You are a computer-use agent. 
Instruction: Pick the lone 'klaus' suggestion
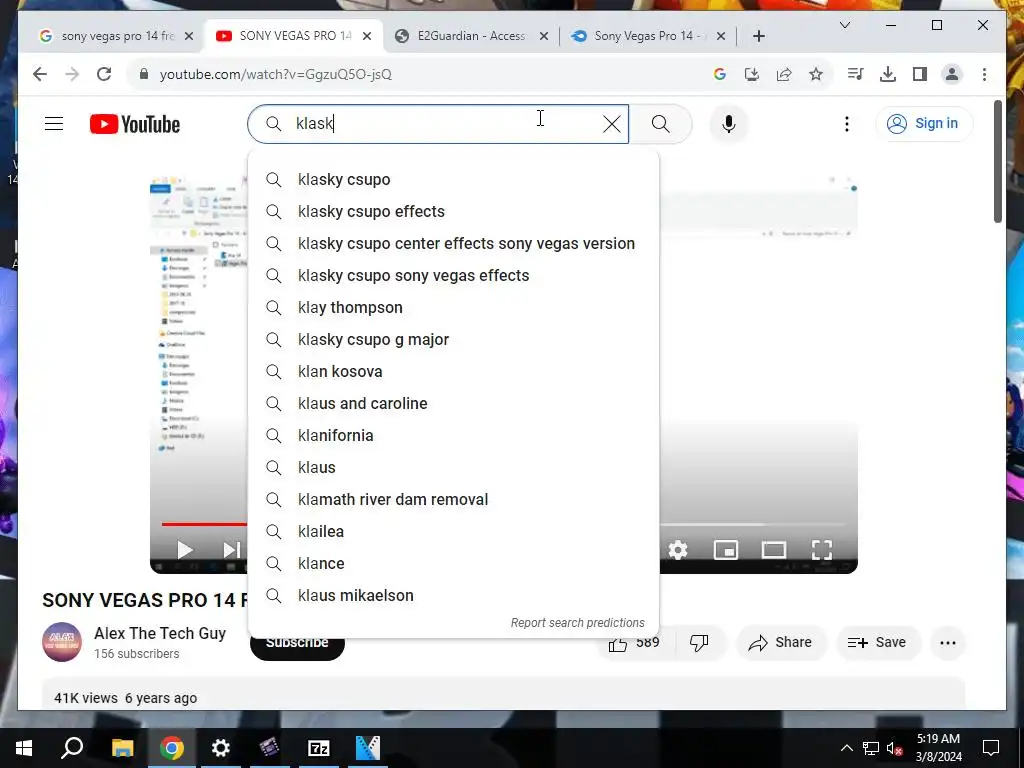click(453, 468)
